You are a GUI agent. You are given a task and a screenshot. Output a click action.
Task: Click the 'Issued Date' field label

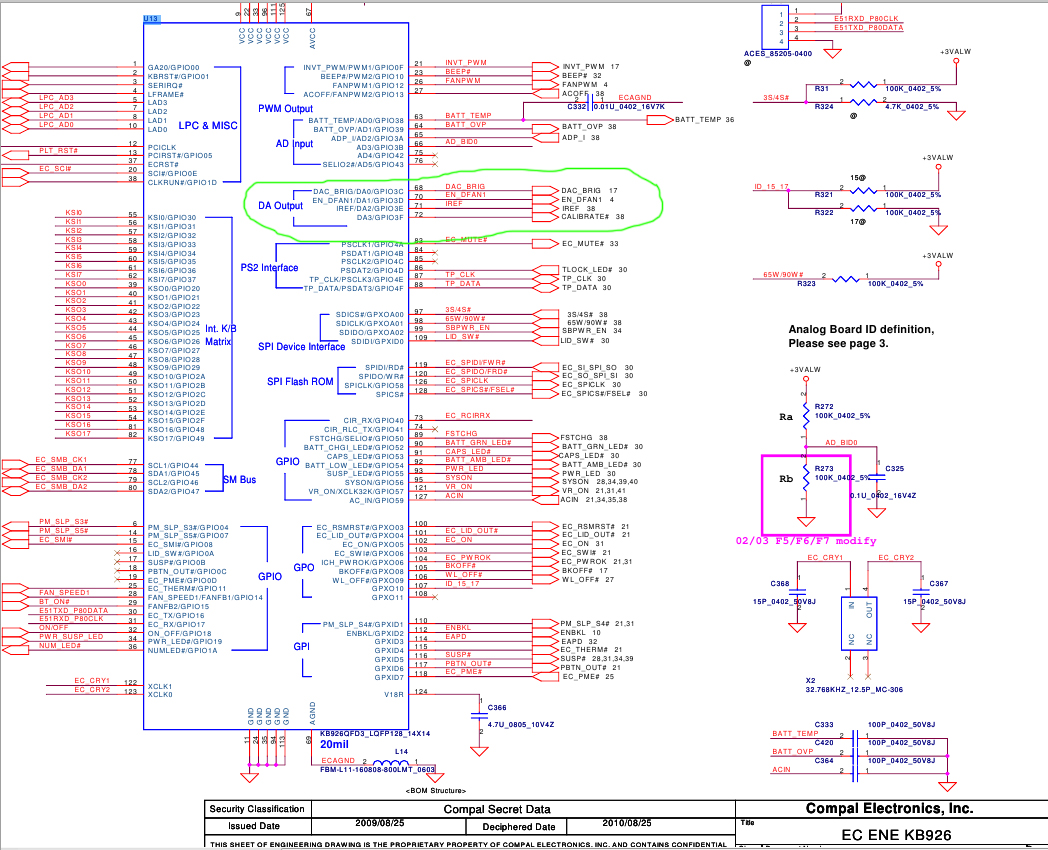pyautogui.click(x=254, y=826)
